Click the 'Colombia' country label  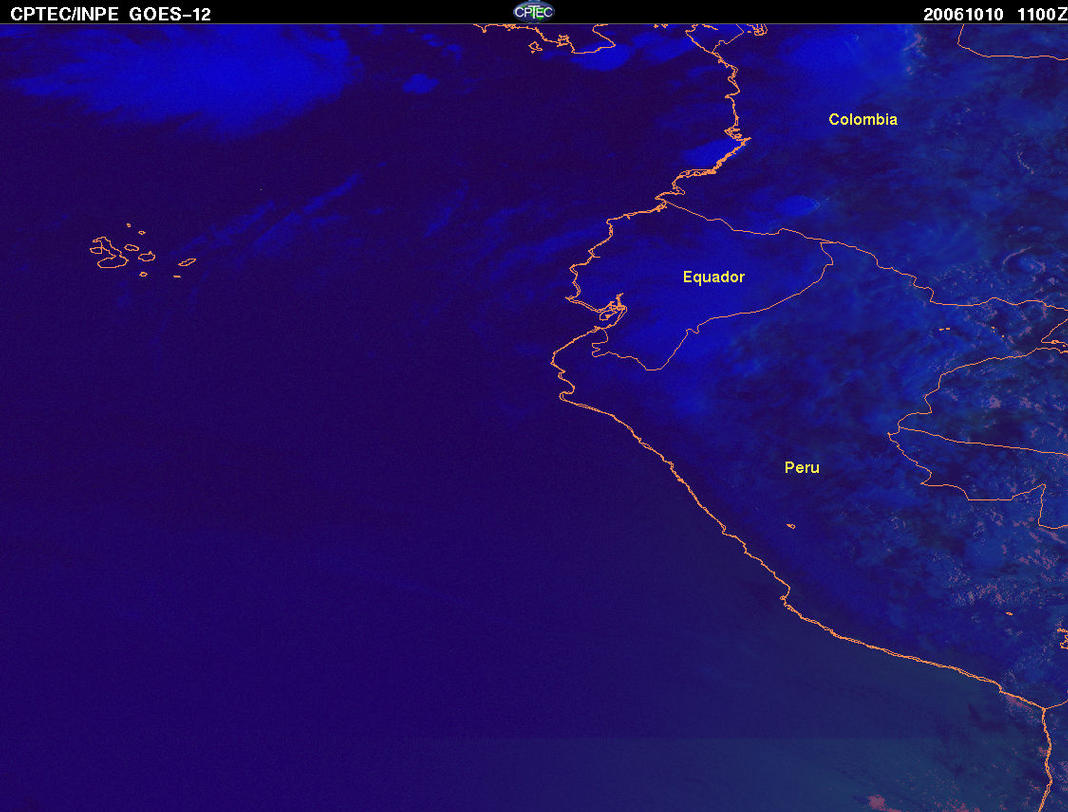tap(863, 119)
